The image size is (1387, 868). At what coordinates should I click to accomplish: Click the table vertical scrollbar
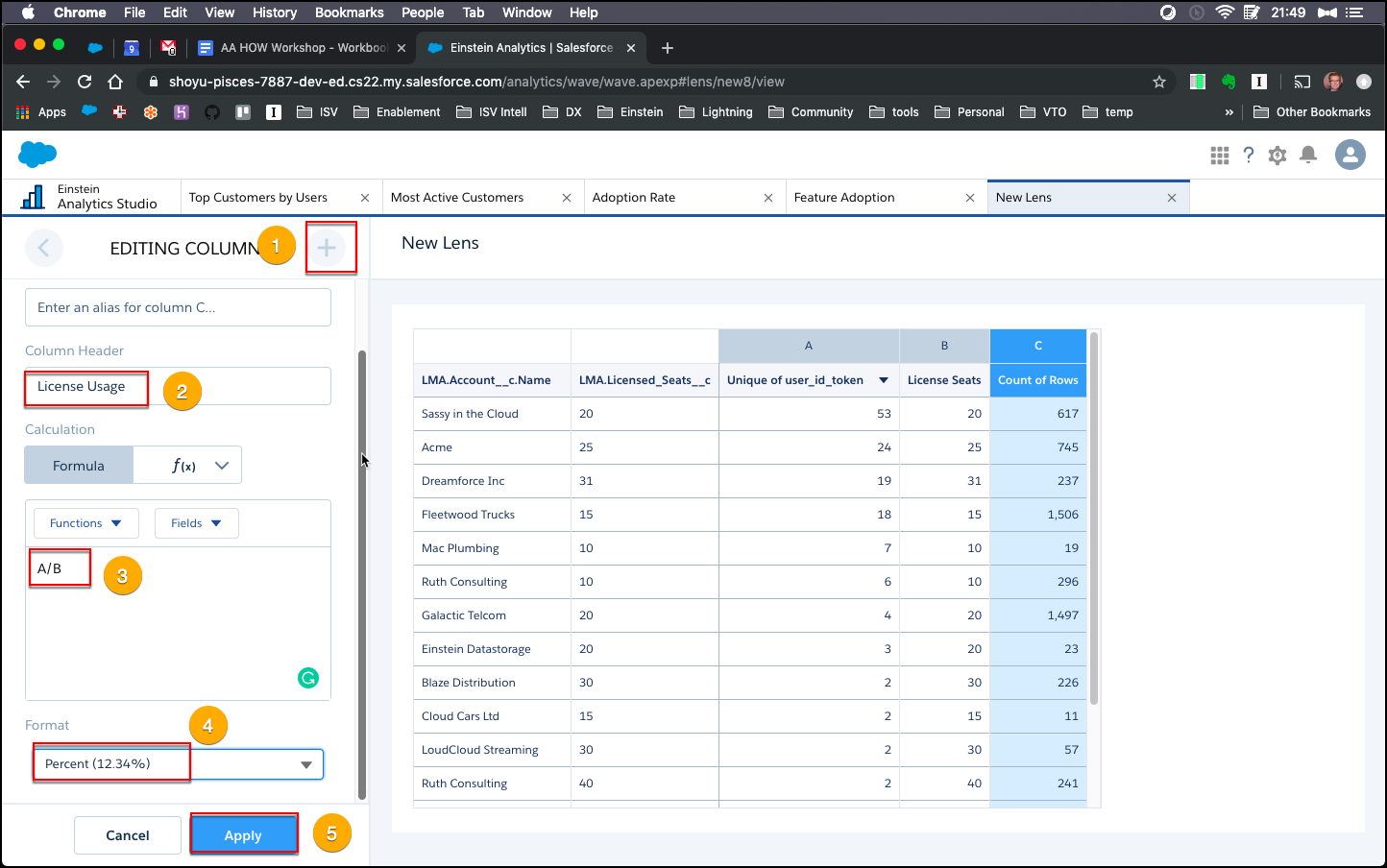(x=1093, y=518)
